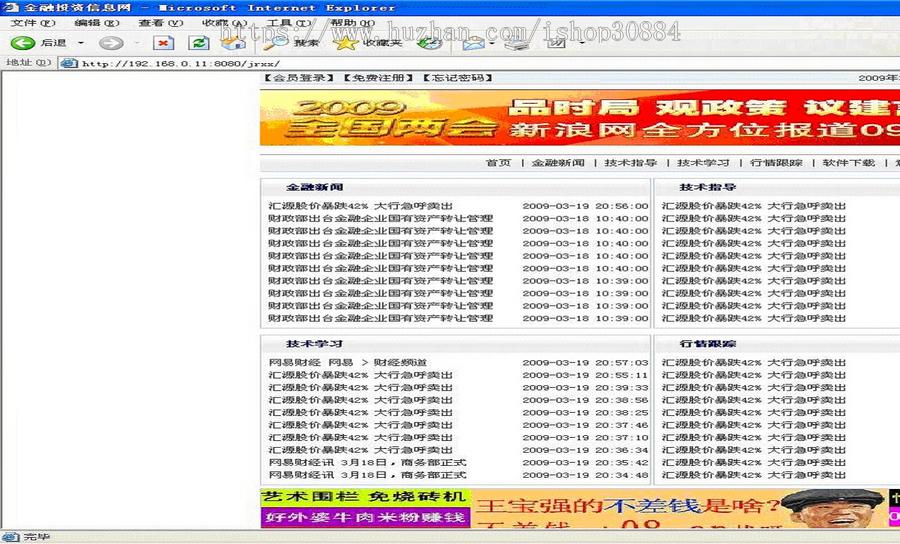Viewport: 900px width, 544px height.
Task: Click the Mail envelope icon
Action: point(473,43)
